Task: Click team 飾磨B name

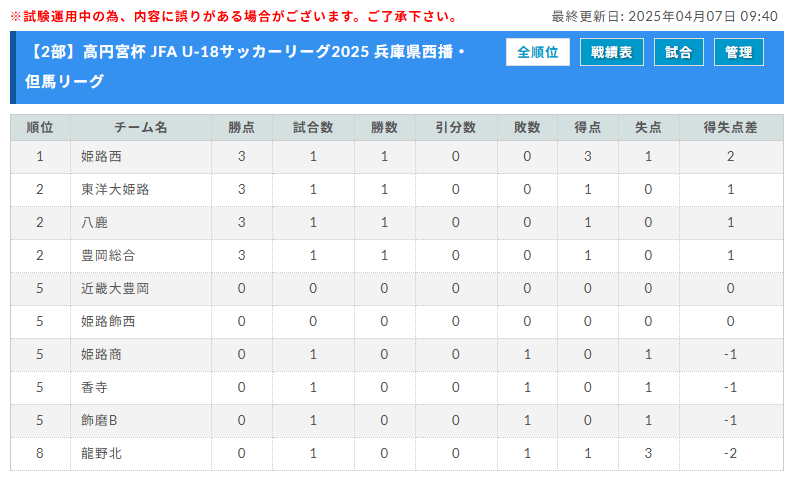Action: point(99,420)
